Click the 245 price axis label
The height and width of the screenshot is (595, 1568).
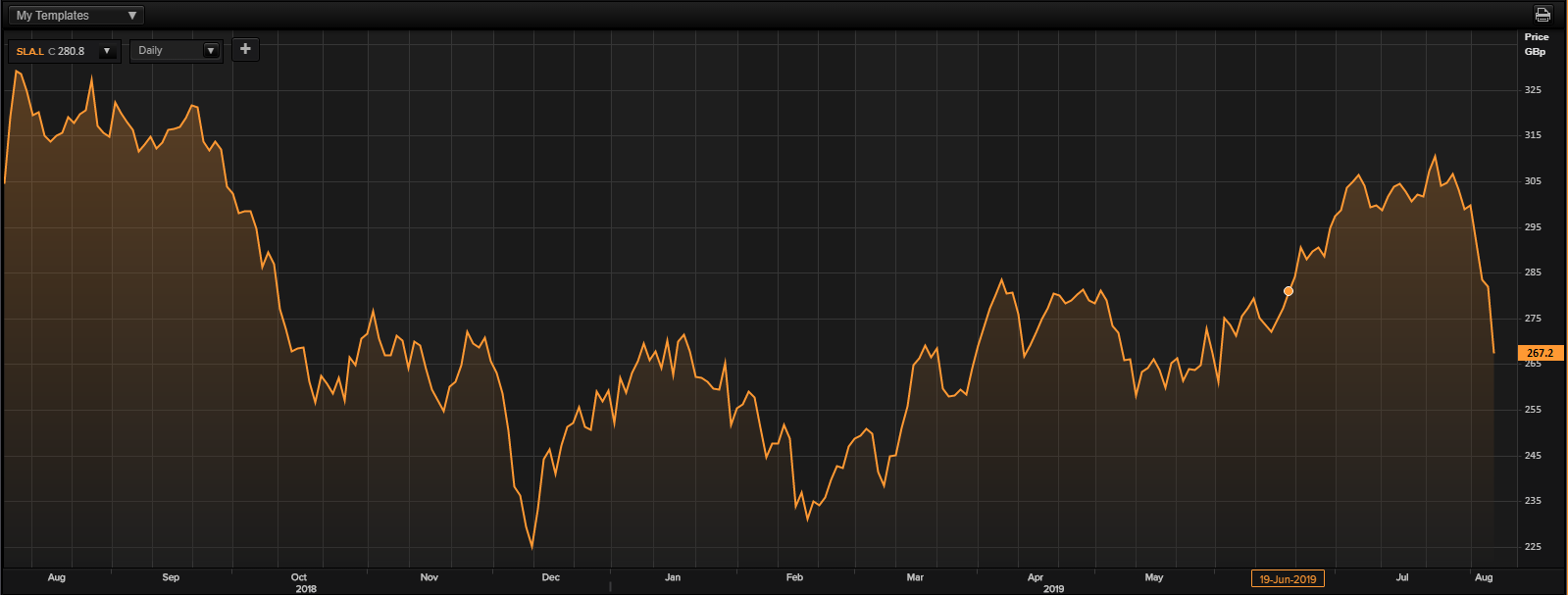click(1533, 455)
